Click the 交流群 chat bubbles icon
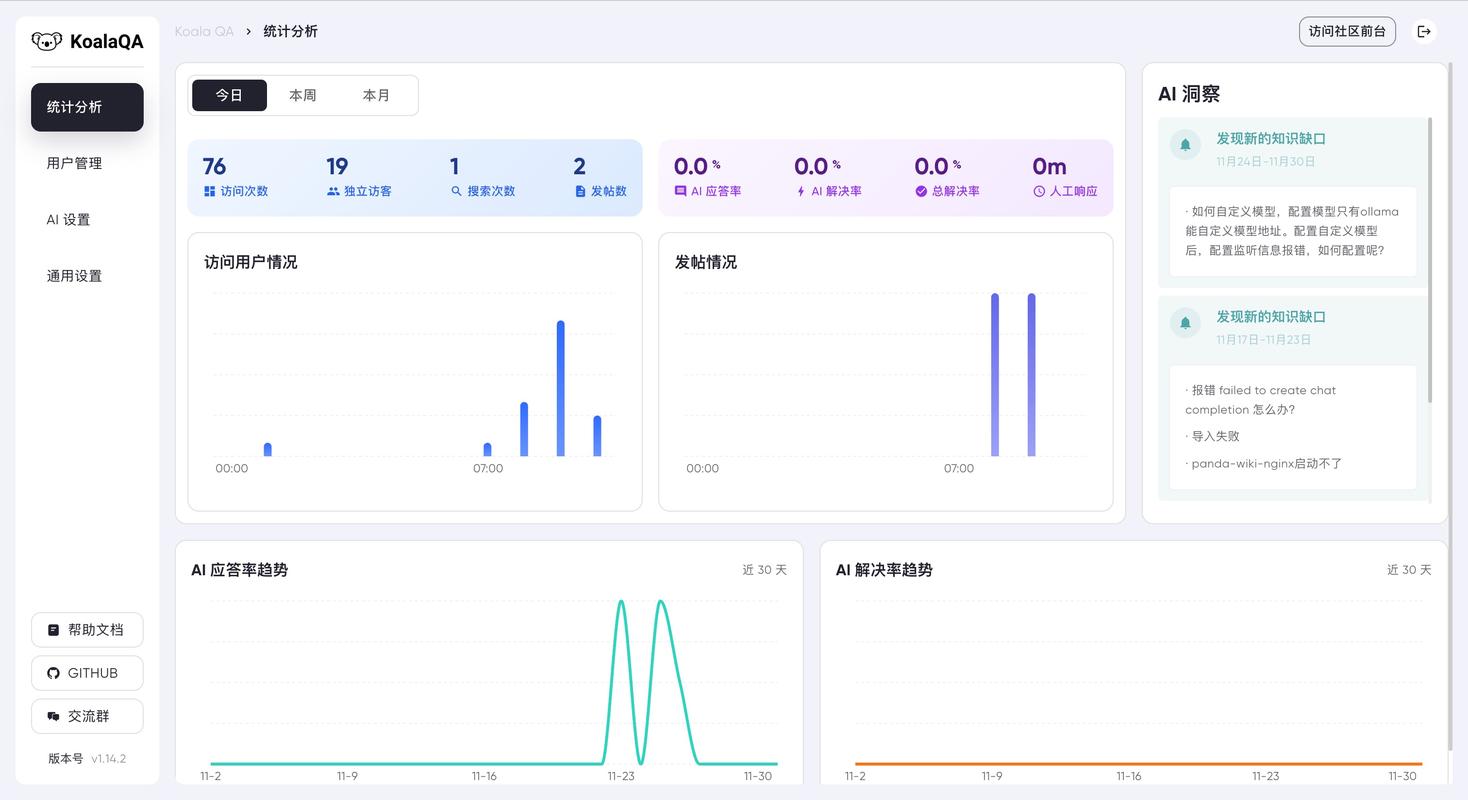 [x=54, y=716]
